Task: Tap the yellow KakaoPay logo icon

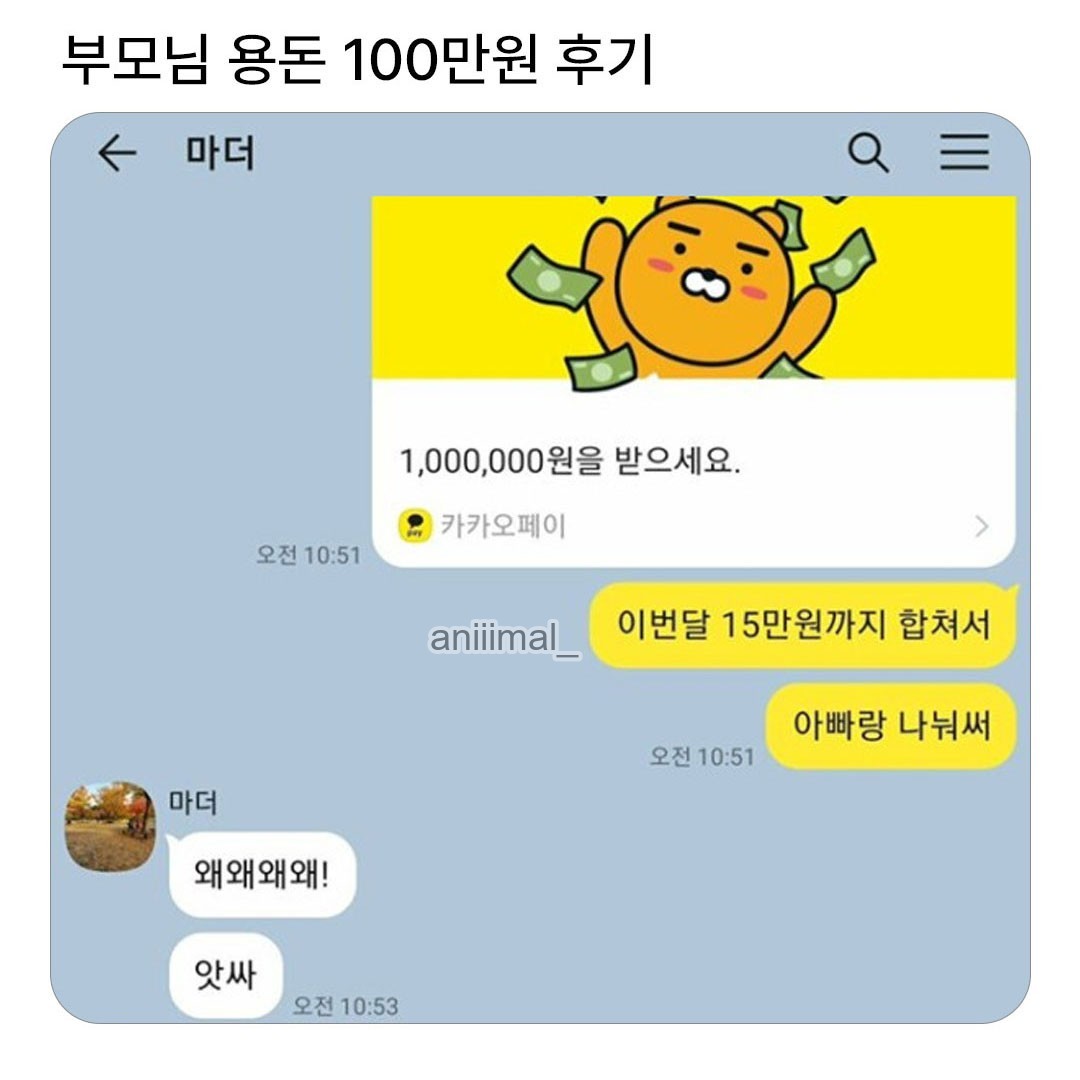Action: [415, 526]
